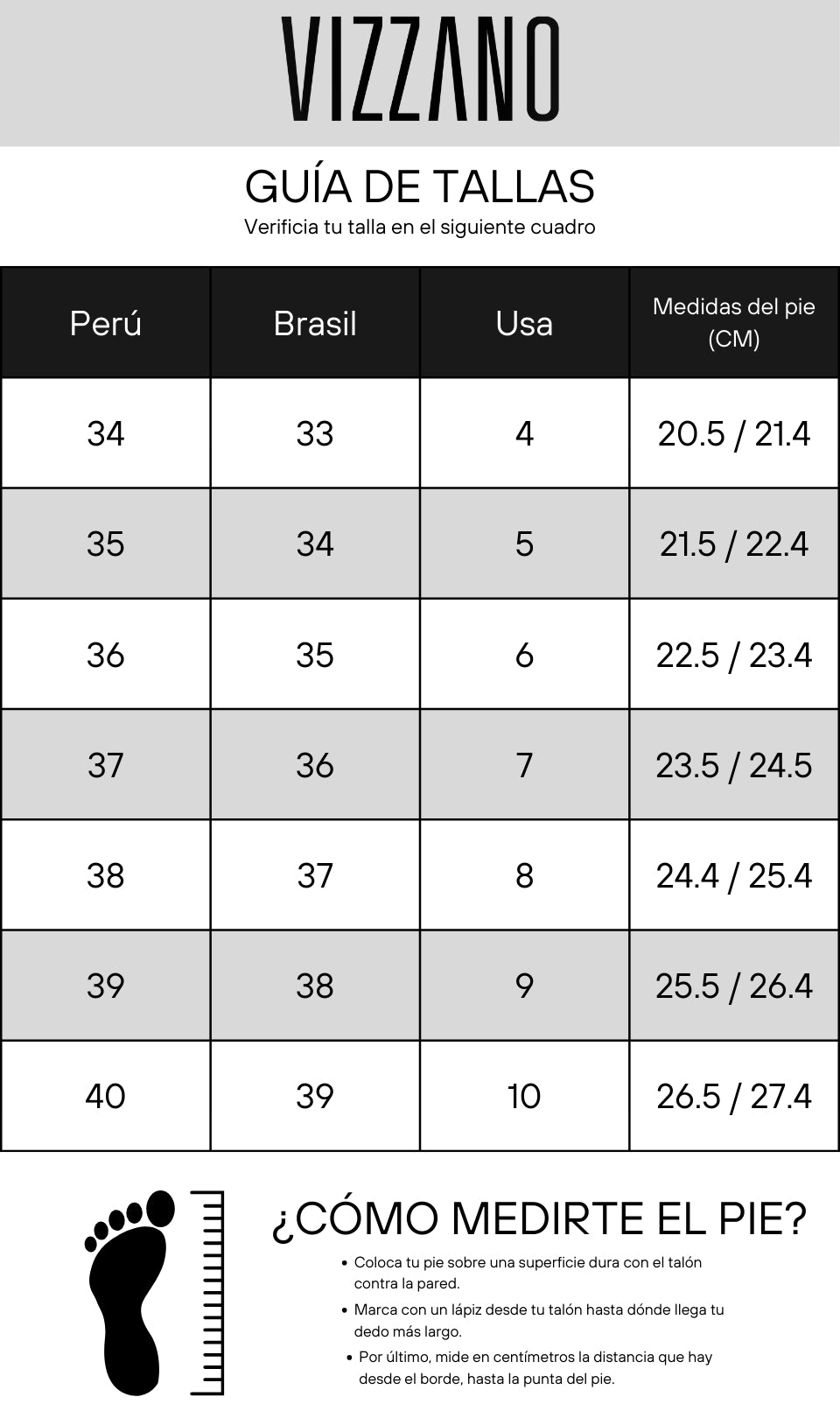This screenshot has height=1418, width=840.
Task: Select the Brasil column header
Action: click(x=315, y=323)
